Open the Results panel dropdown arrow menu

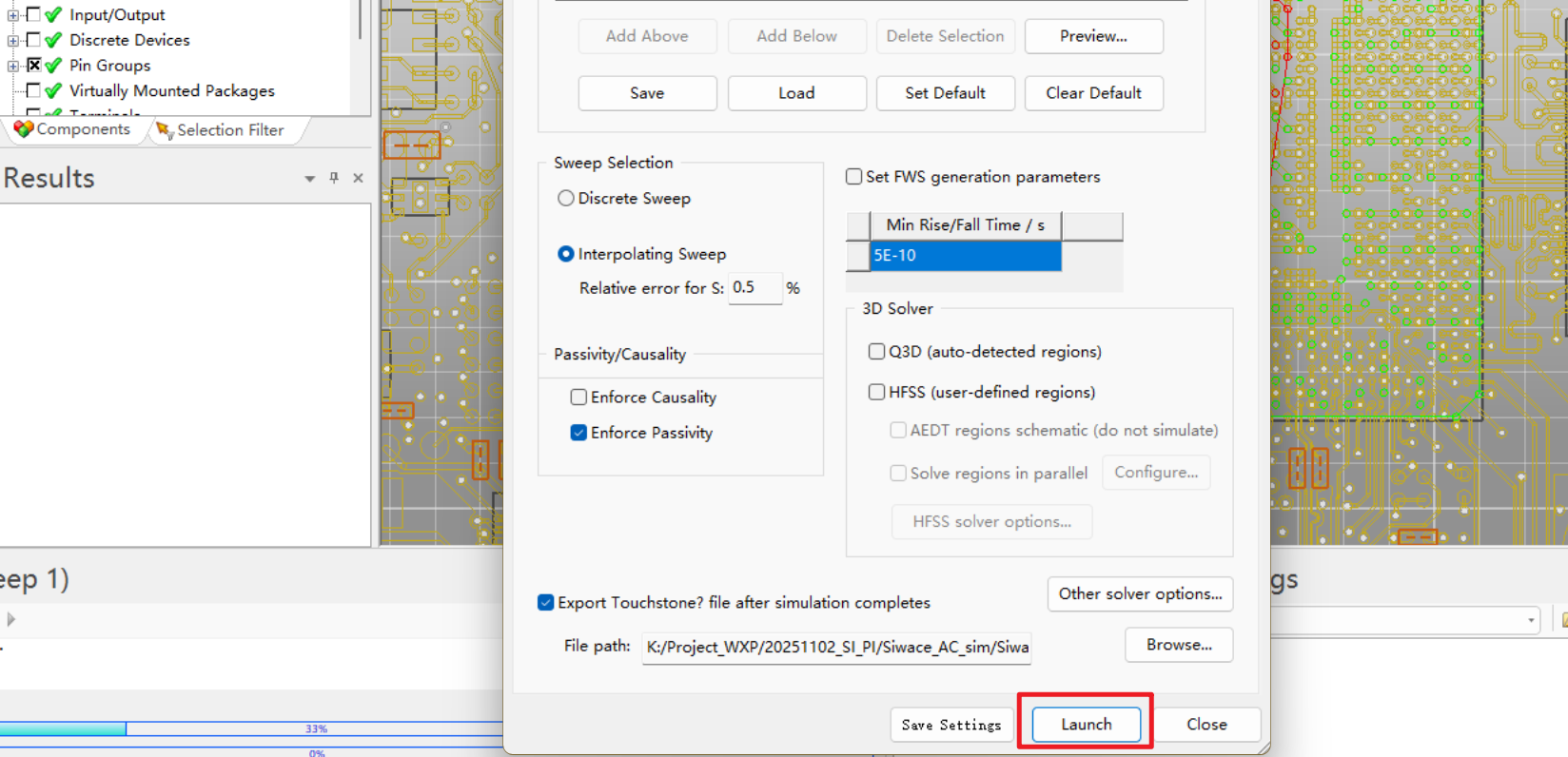(x=309, y=179)
